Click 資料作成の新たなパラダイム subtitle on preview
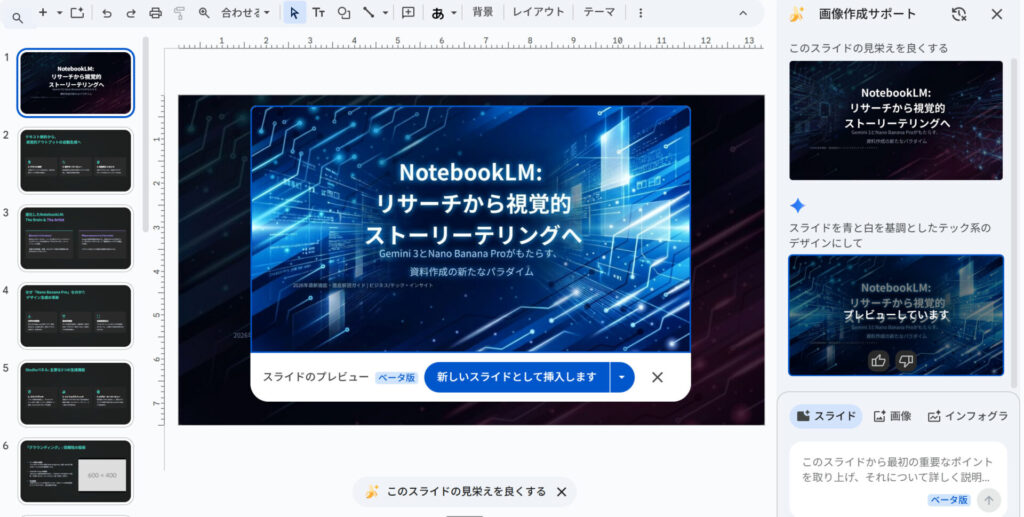This screenshot has height=517, width=1024. pos(472,271)
